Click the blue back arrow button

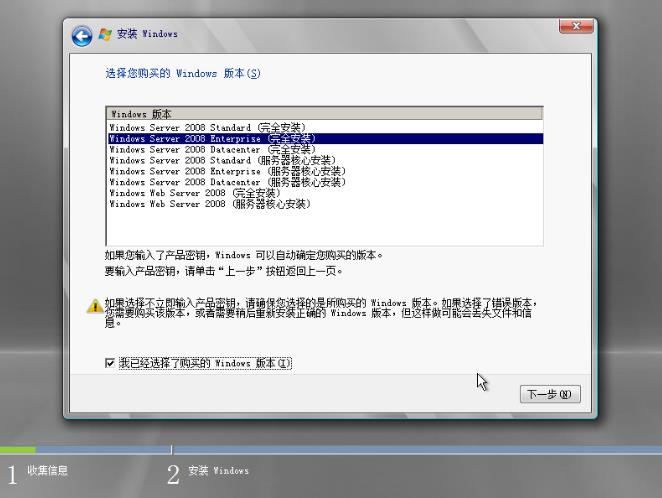[82, 35]
